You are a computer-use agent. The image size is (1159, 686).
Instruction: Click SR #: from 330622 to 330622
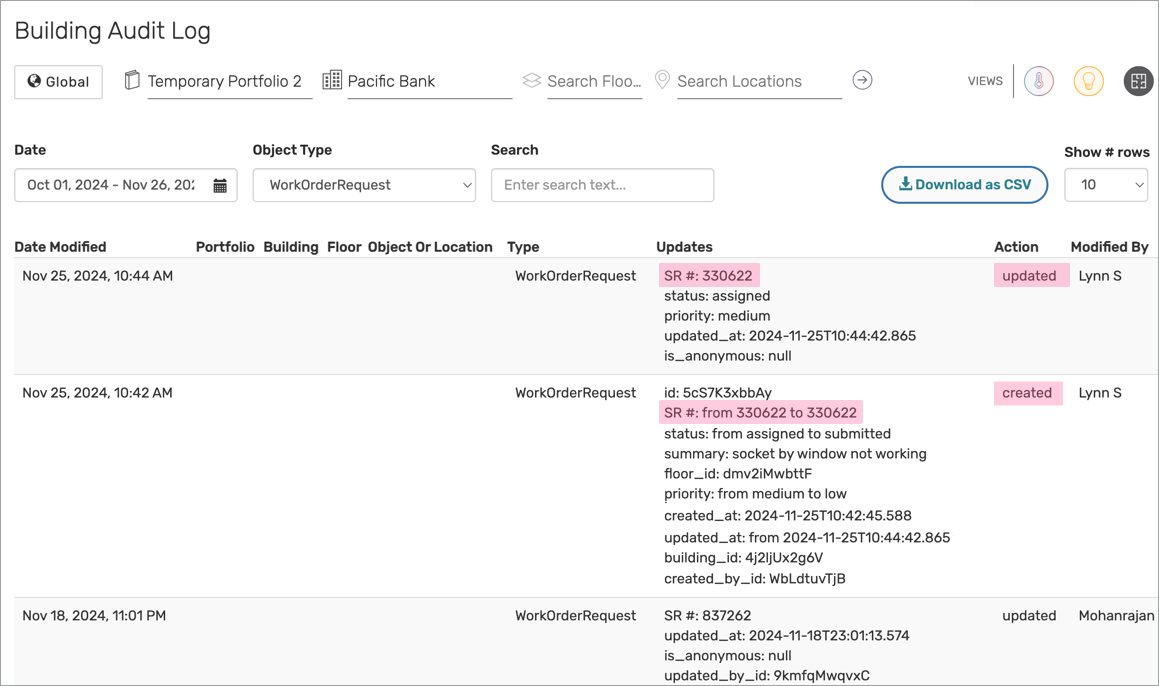[x=761, y=412]
